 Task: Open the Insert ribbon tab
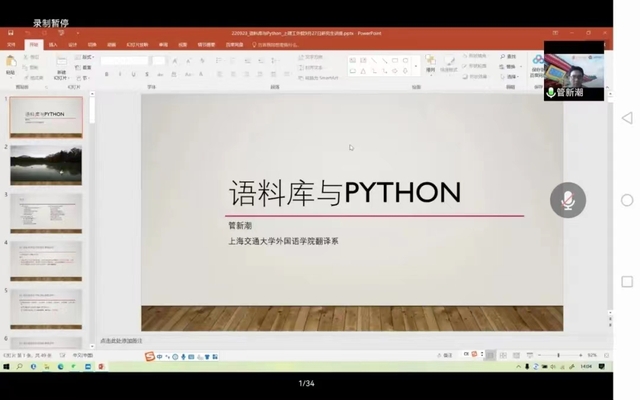(x=53, y=44)
